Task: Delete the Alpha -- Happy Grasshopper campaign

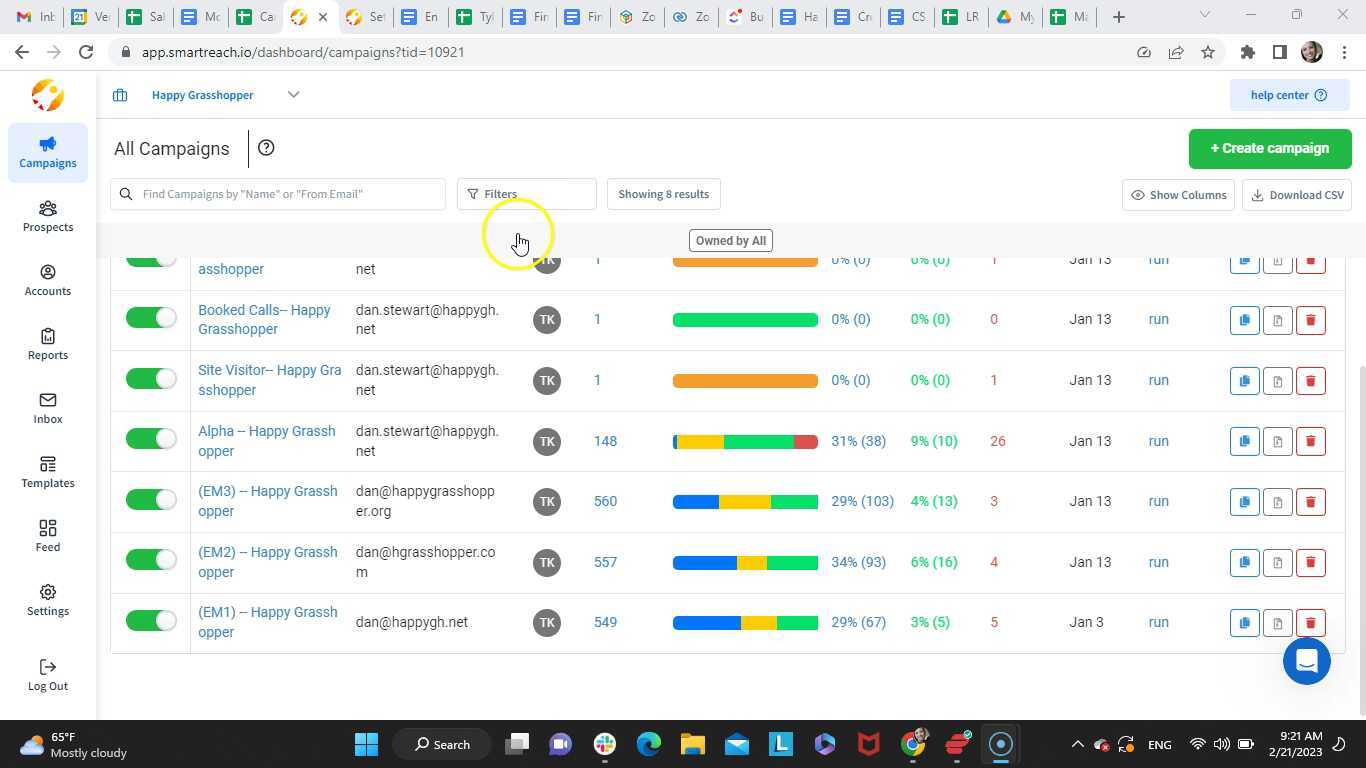Action: coord(1310,441)
